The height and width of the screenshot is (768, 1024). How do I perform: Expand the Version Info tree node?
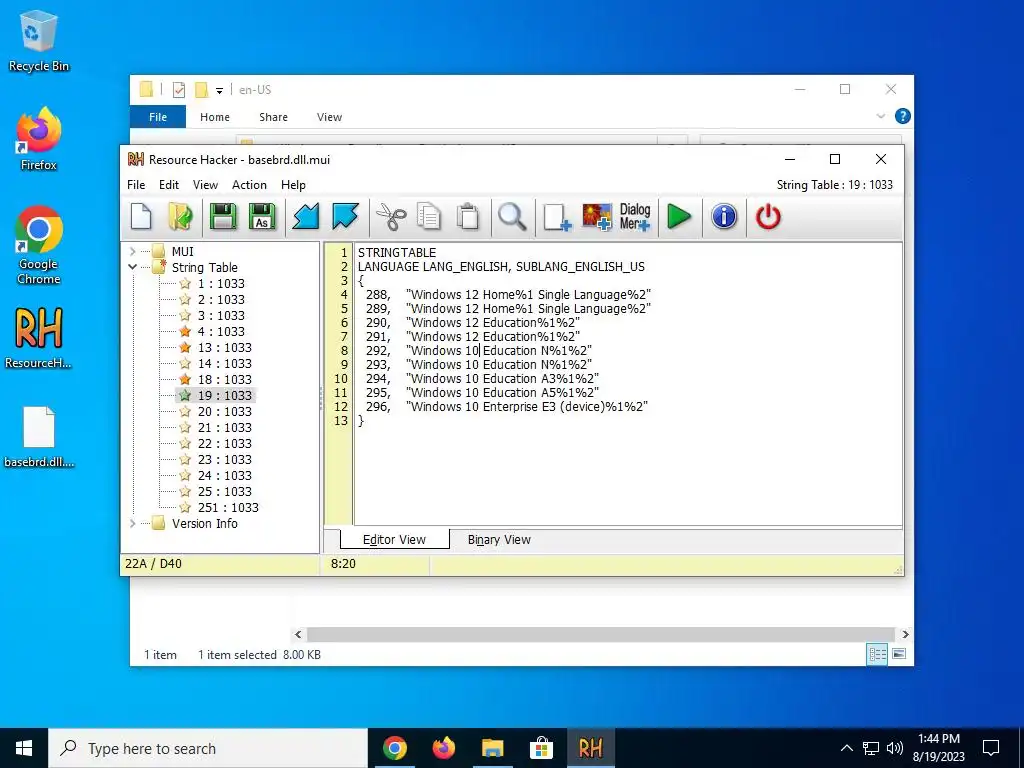133,523
